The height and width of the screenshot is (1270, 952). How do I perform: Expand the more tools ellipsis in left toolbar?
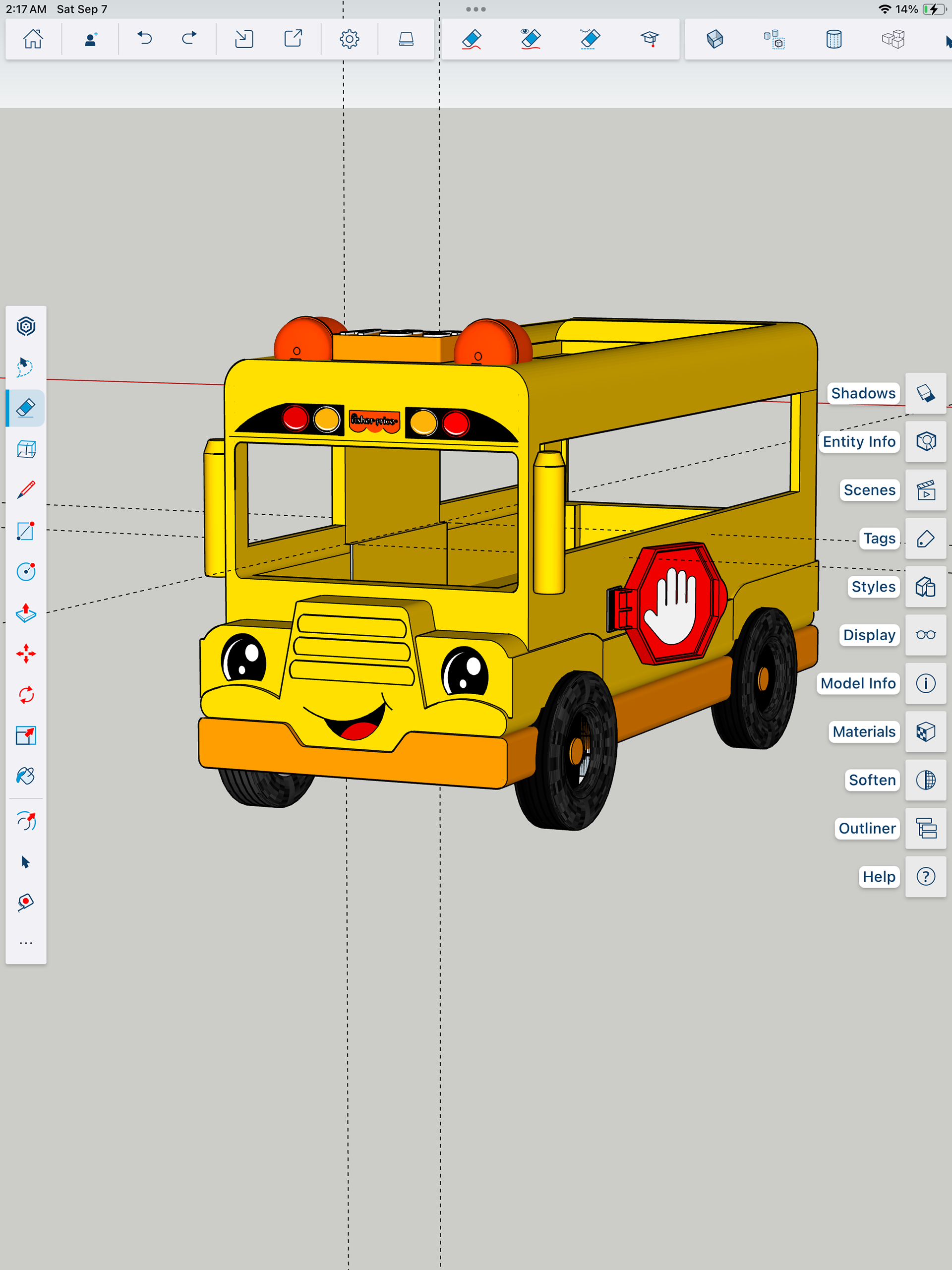(26, 943)
